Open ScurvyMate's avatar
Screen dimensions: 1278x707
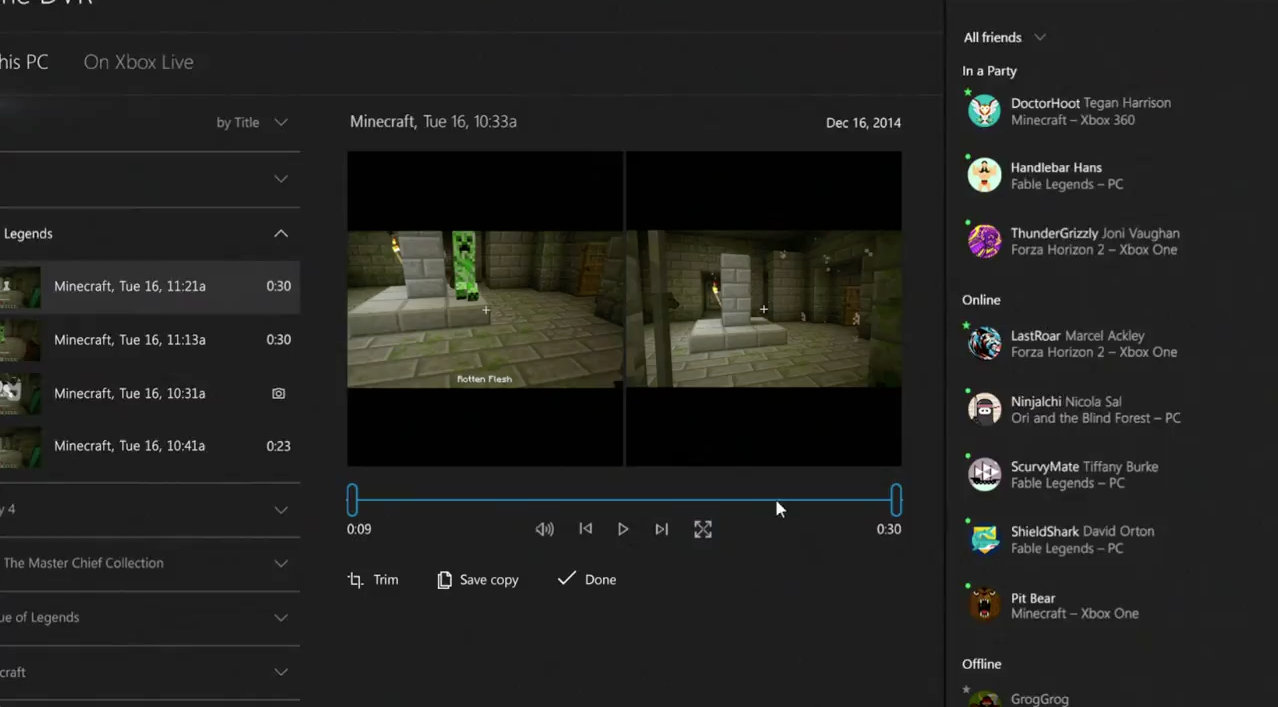point(985,474)
